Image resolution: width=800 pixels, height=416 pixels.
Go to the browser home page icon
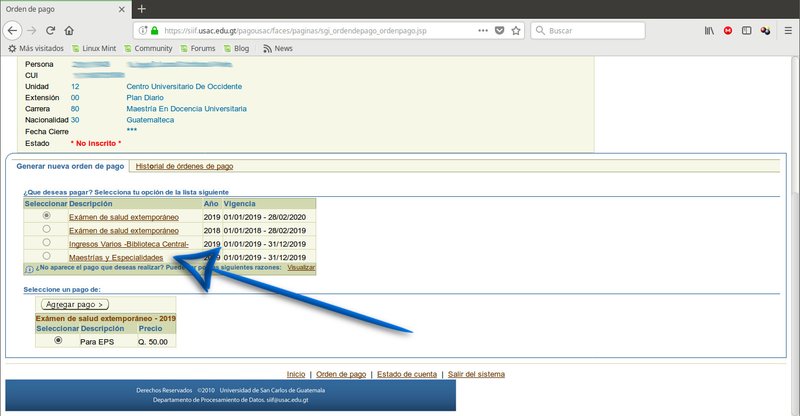[69, 31]
